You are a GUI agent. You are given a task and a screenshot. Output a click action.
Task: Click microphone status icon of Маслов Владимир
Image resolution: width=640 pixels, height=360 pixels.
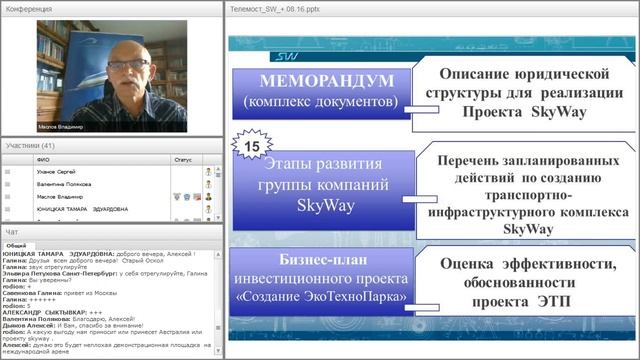tap(177, 197)
